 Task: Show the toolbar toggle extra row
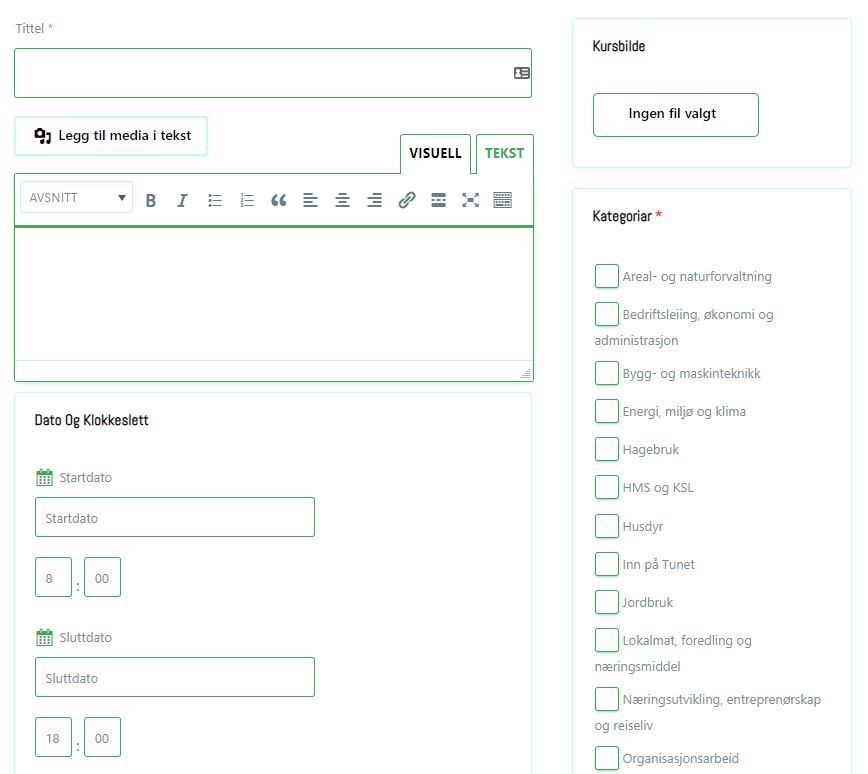pyautogui.click(x=502, y=200)
